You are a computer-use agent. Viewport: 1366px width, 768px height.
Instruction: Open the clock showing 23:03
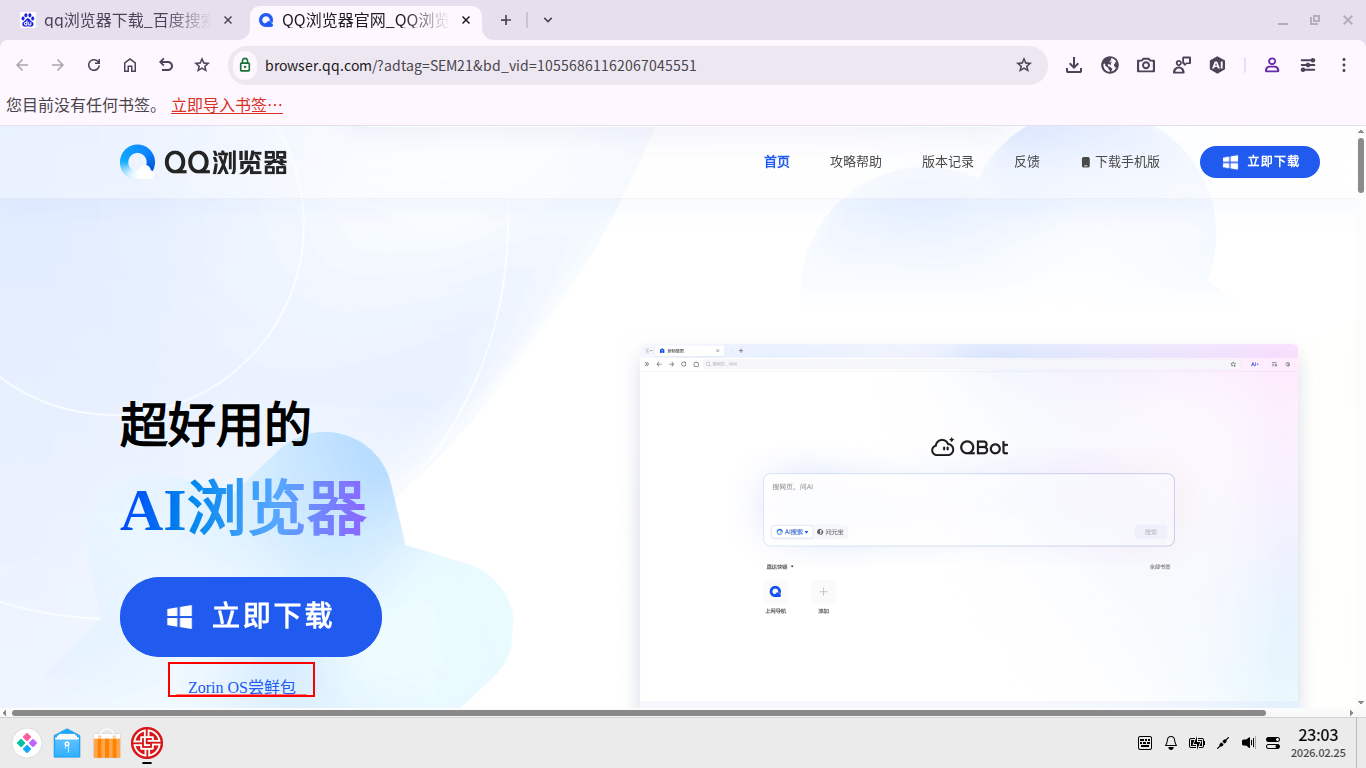(x=1318, y=743)
